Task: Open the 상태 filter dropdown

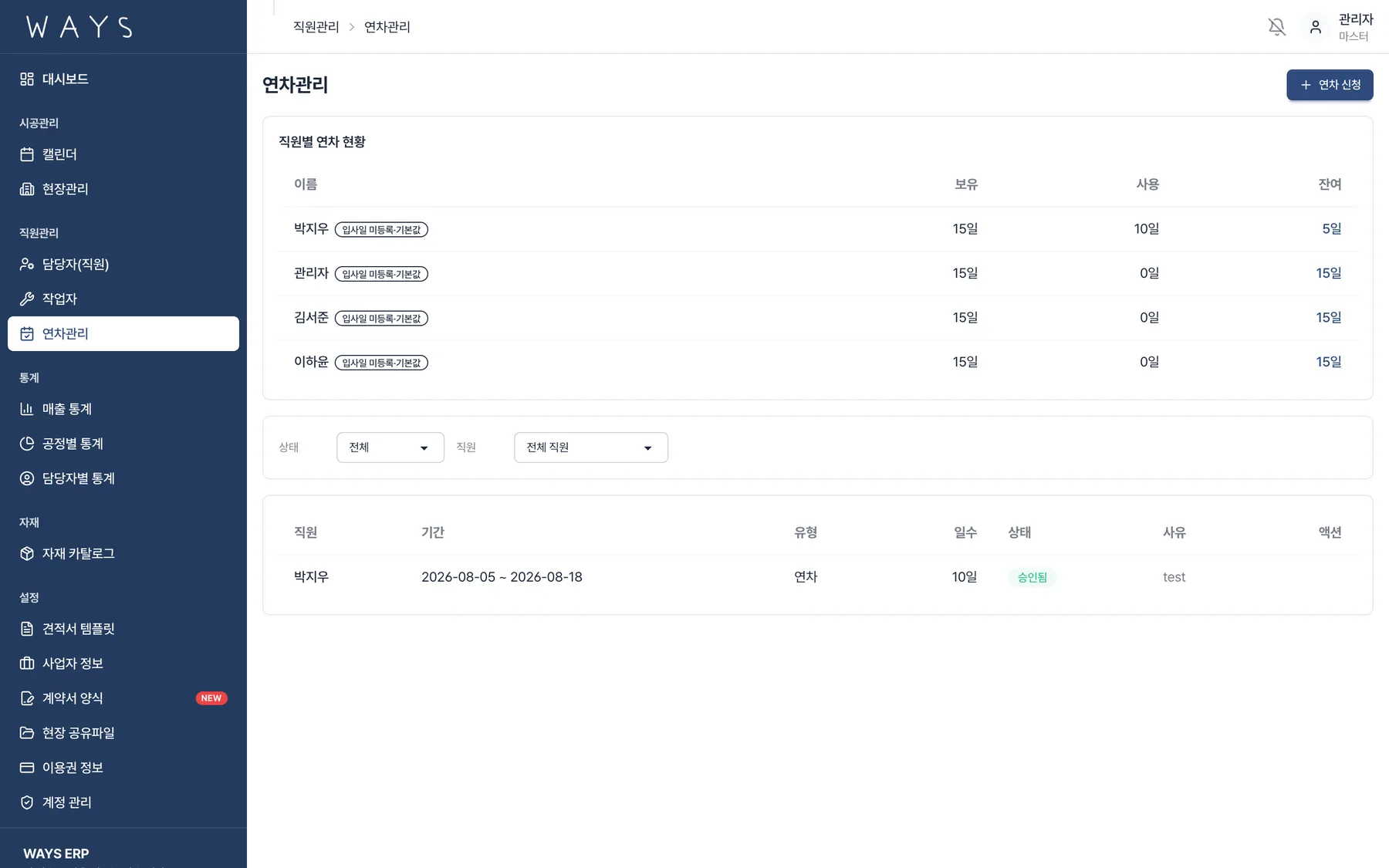Action: tap(390, 448)
